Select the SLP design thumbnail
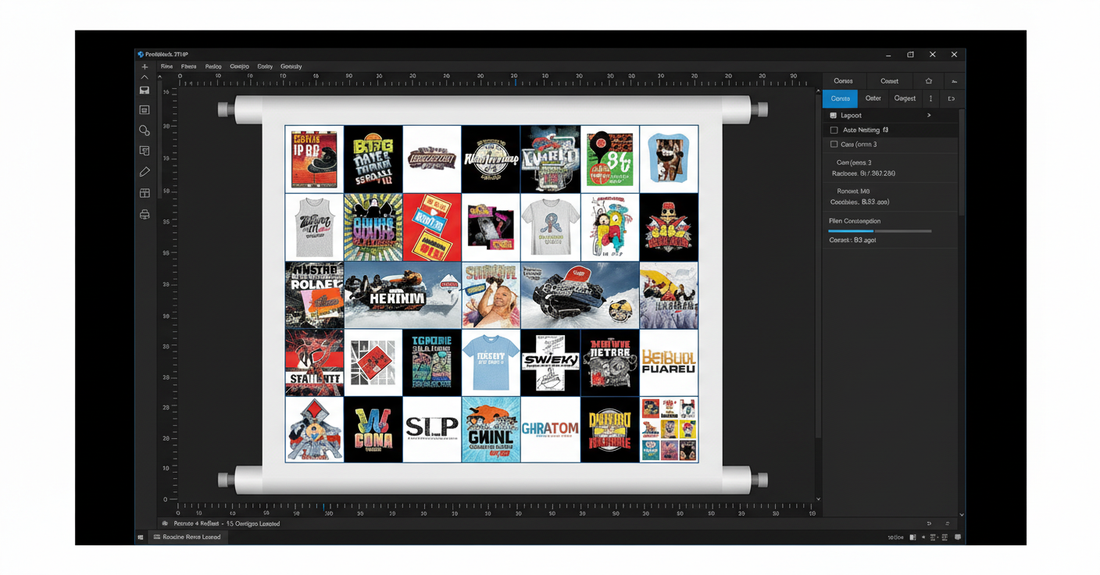Viewport: 1100px width, 575px height. tap(431, 429)
